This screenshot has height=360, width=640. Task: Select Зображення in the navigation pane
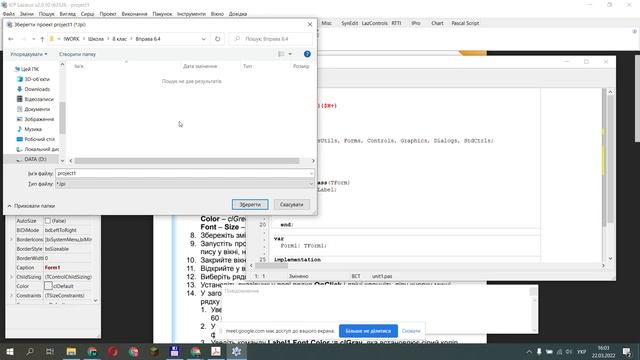[x=35, y=119]
